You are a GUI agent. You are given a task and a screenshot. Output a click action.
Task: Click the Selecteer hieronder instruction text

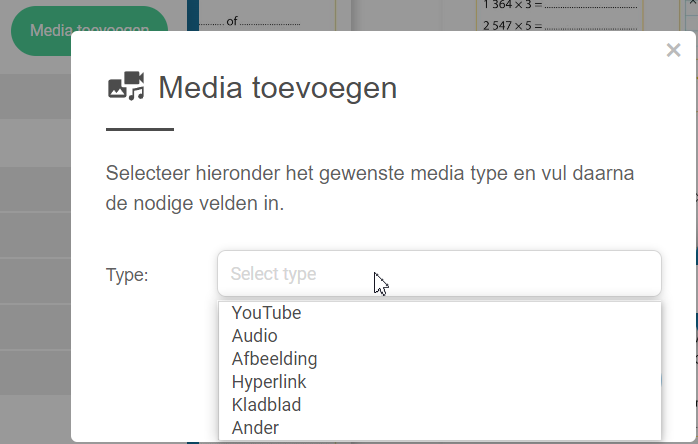(369, 188)
